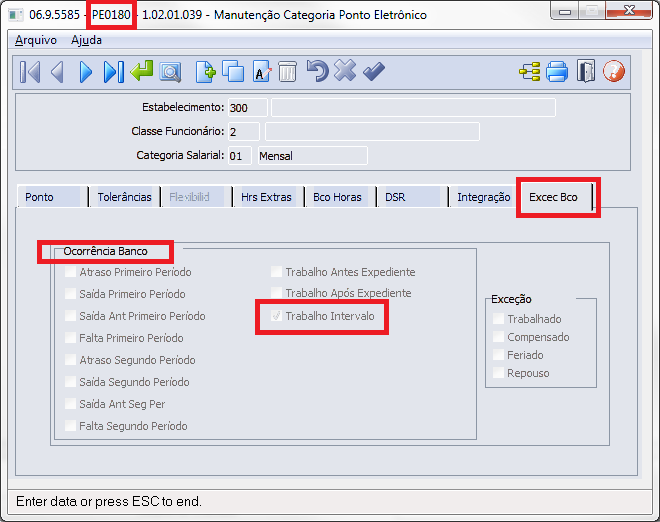Open the Arquivo menu
The height and width of the screenshot is (522, 660).
(36, 40)
